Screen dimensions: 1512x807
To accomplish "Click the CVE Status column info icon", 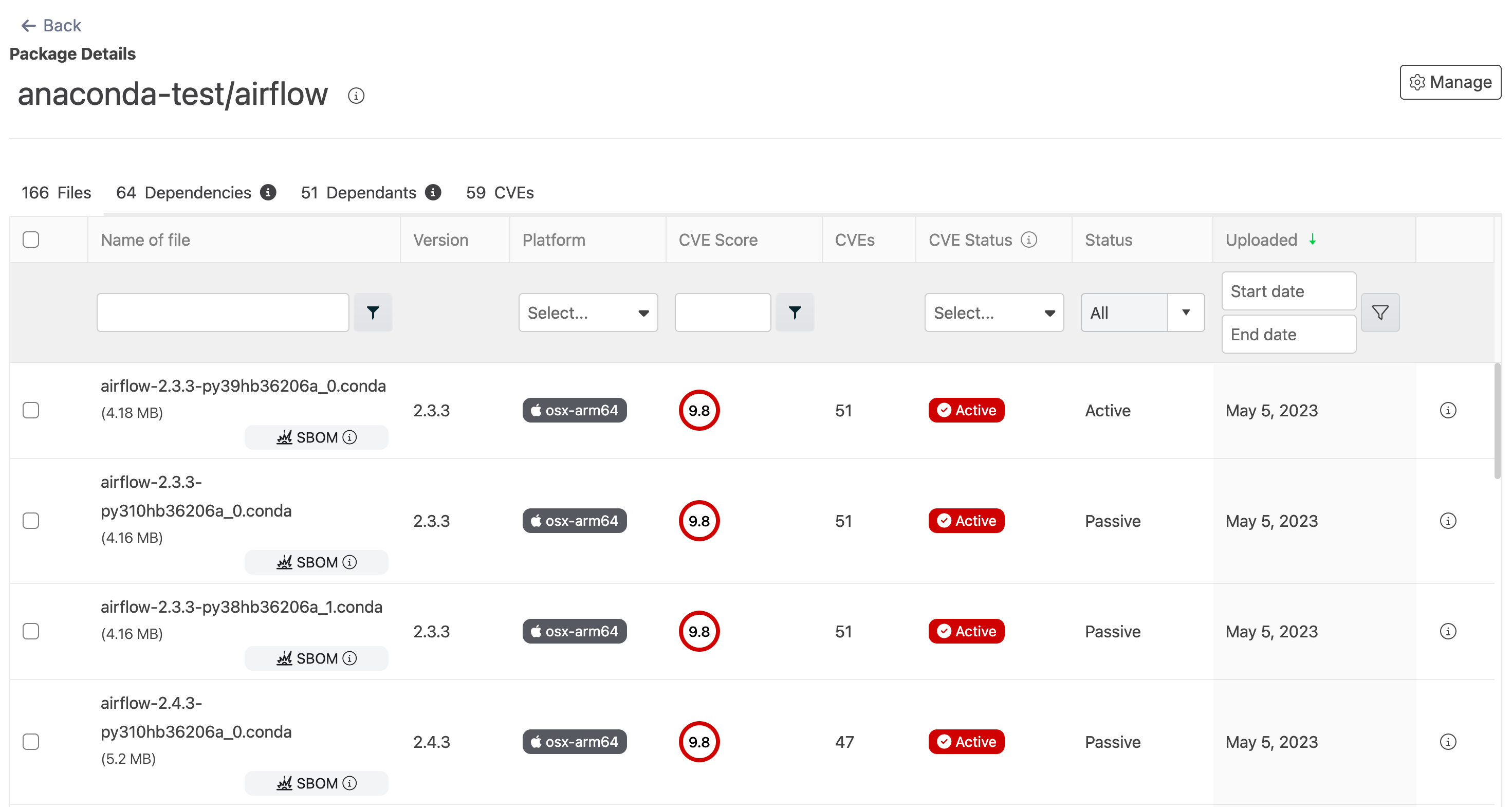I will (x=1029, y=240).
